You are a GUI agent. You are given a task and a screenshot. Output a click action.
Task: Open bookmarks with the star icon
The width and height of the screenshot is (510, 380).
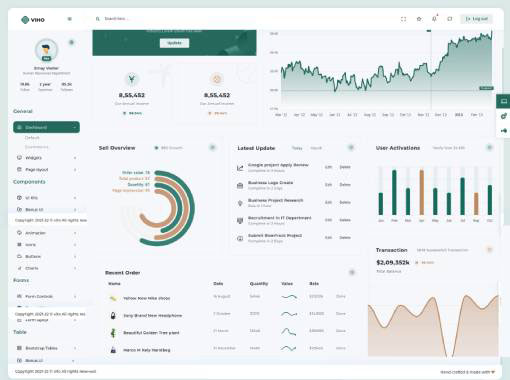pos(419,19)
